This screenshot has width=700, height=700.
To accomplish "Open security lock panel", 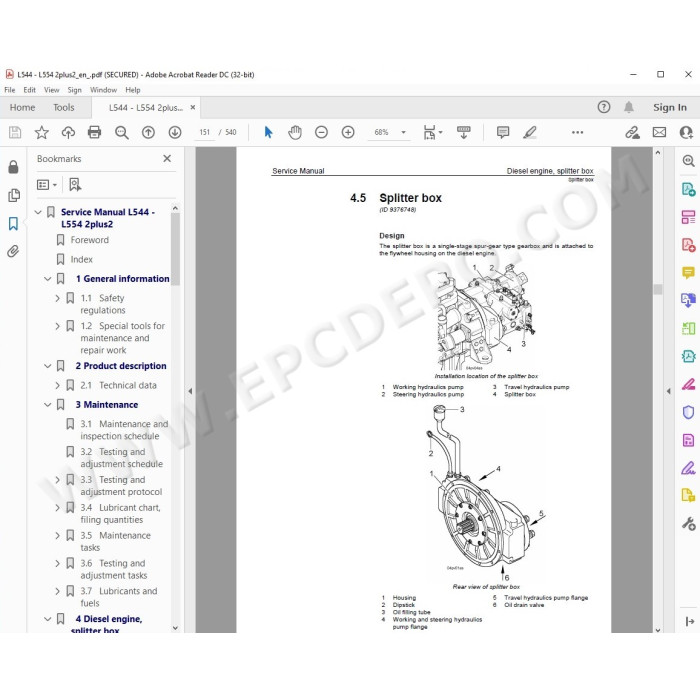I will tap(13, 167).
